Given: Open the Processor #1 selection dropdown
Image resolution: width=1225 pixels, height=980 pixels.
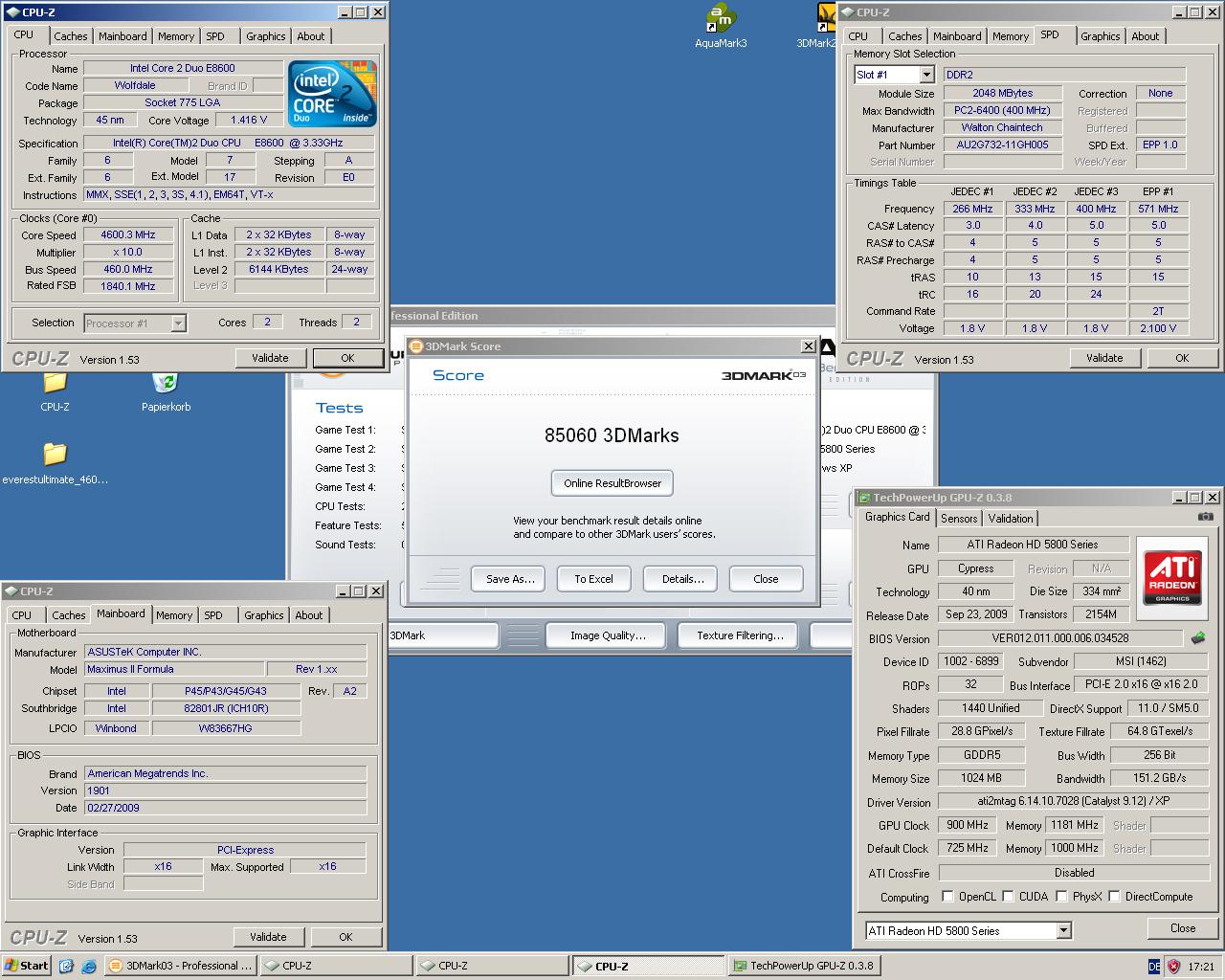Looking at the screenshot, I should click(x=178, y=323).
